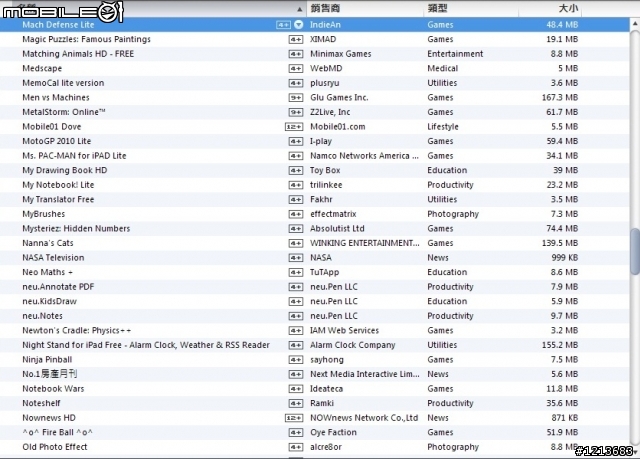This screenshot has width=640, height=459.
Task: Click the 9+ rating badge for Men vs Machines
Action: point(296,98)
